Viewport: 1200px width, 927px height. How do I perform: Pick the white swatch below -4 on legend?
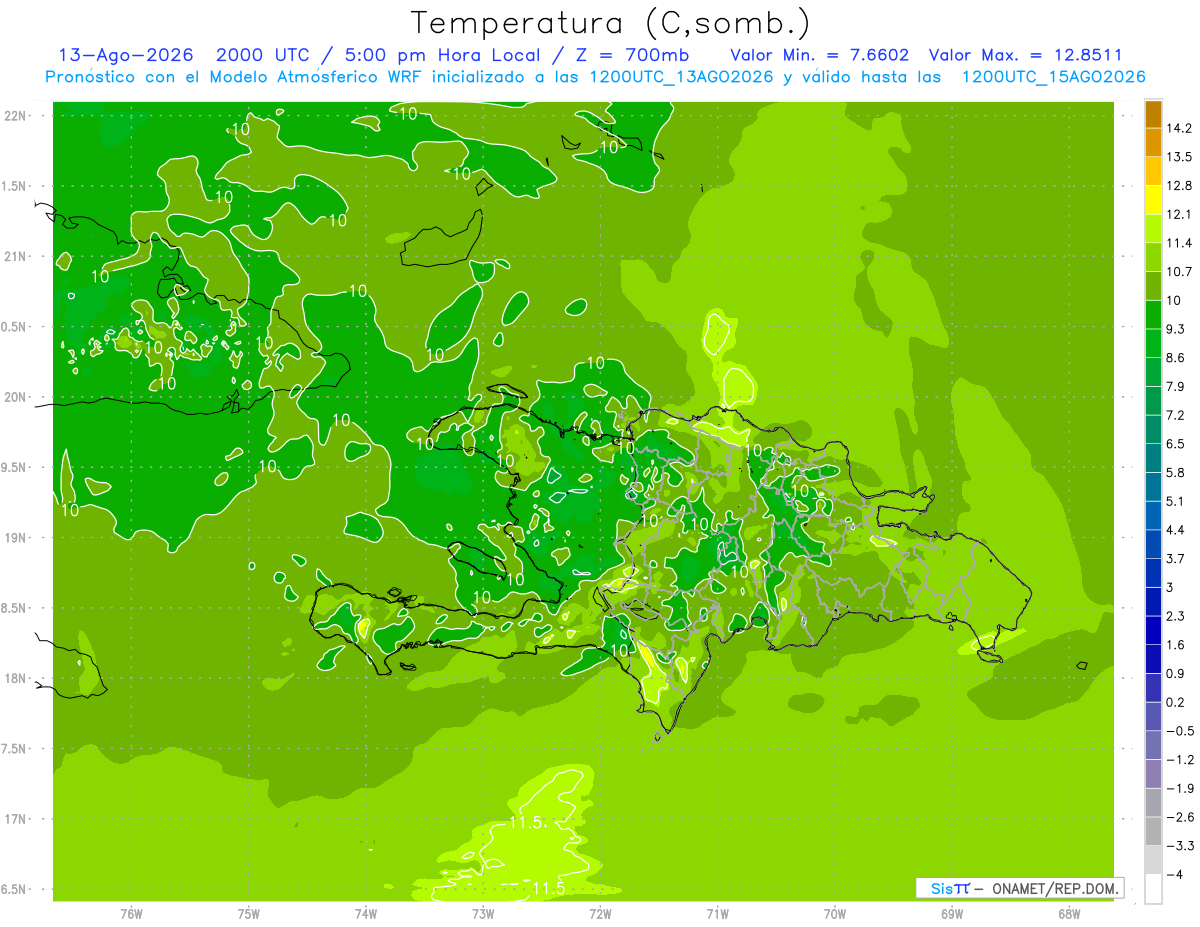tap(1153, 889)
